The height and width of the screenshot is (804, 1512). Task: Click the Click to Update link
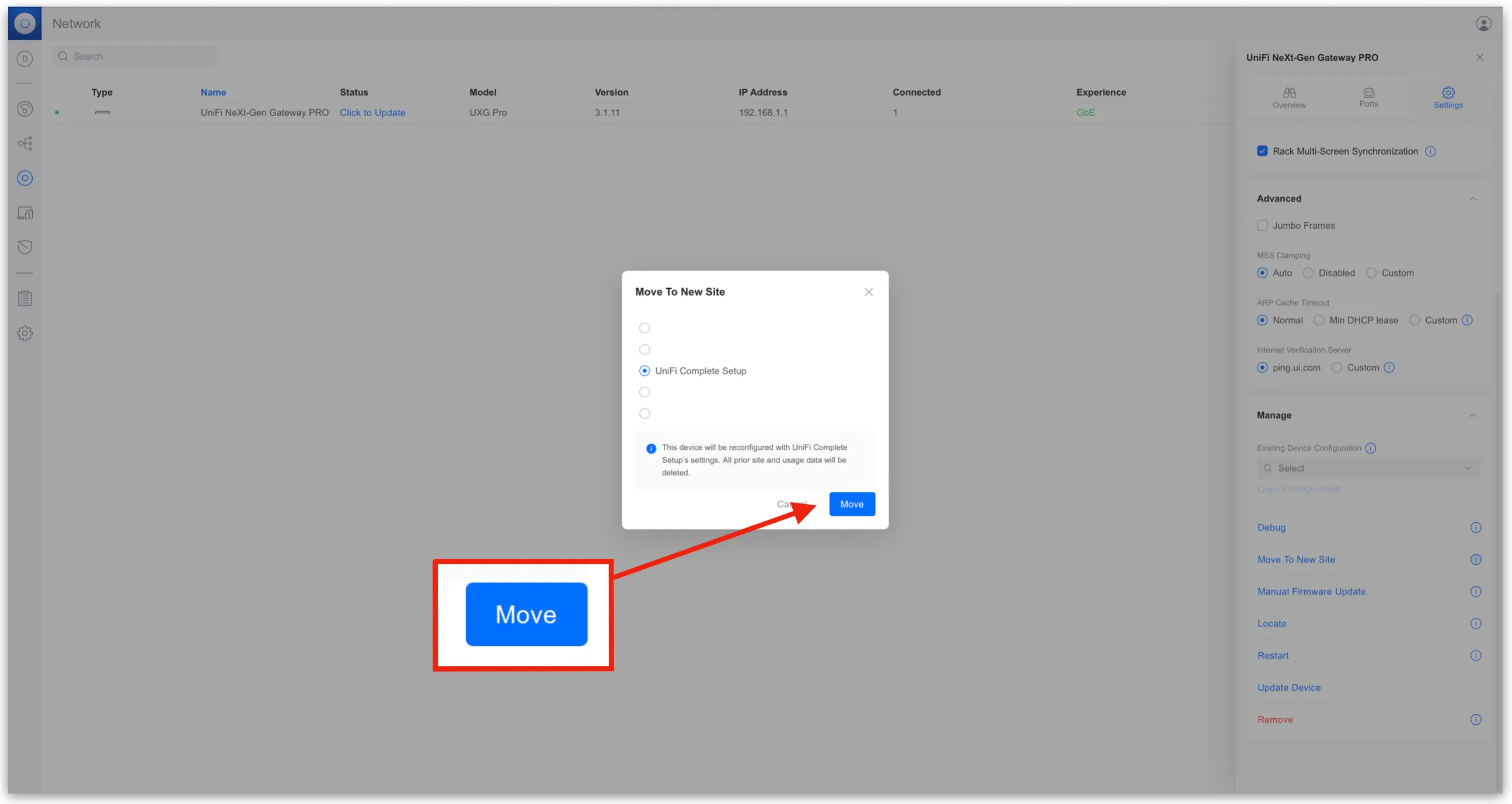(x=372, y=113)
